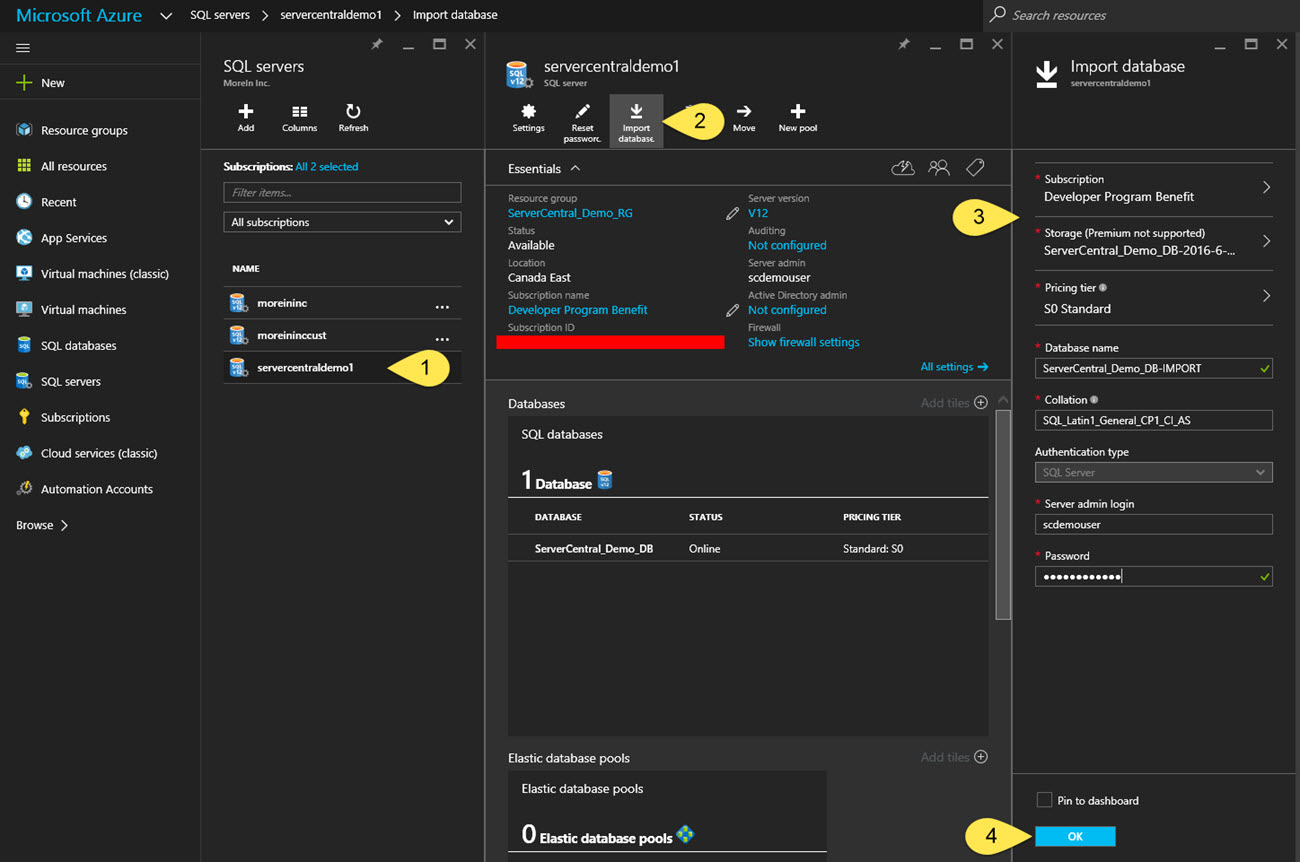Click New to create a resource

click(40, 83)
